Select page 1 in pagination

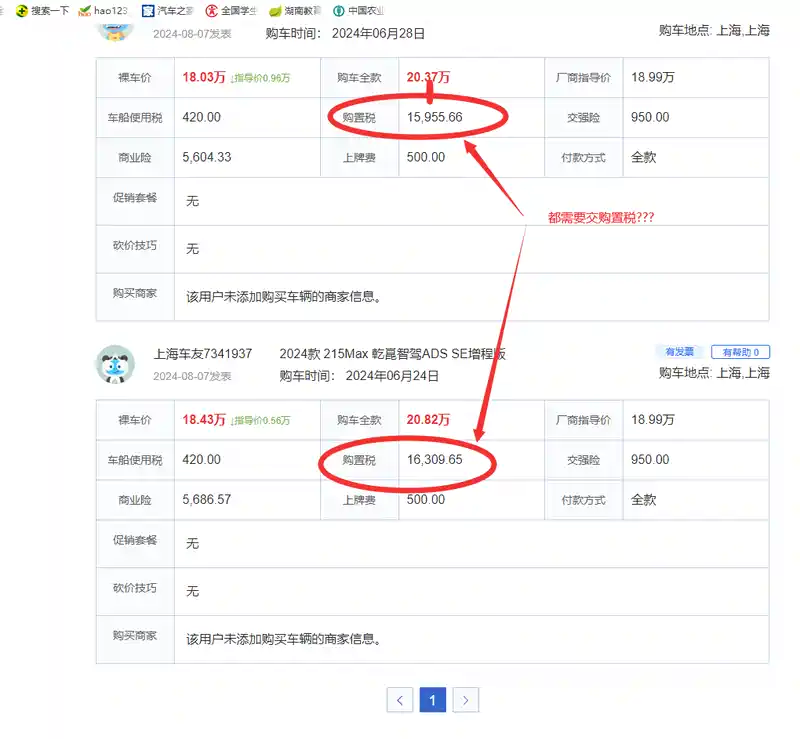pos(432,700)
